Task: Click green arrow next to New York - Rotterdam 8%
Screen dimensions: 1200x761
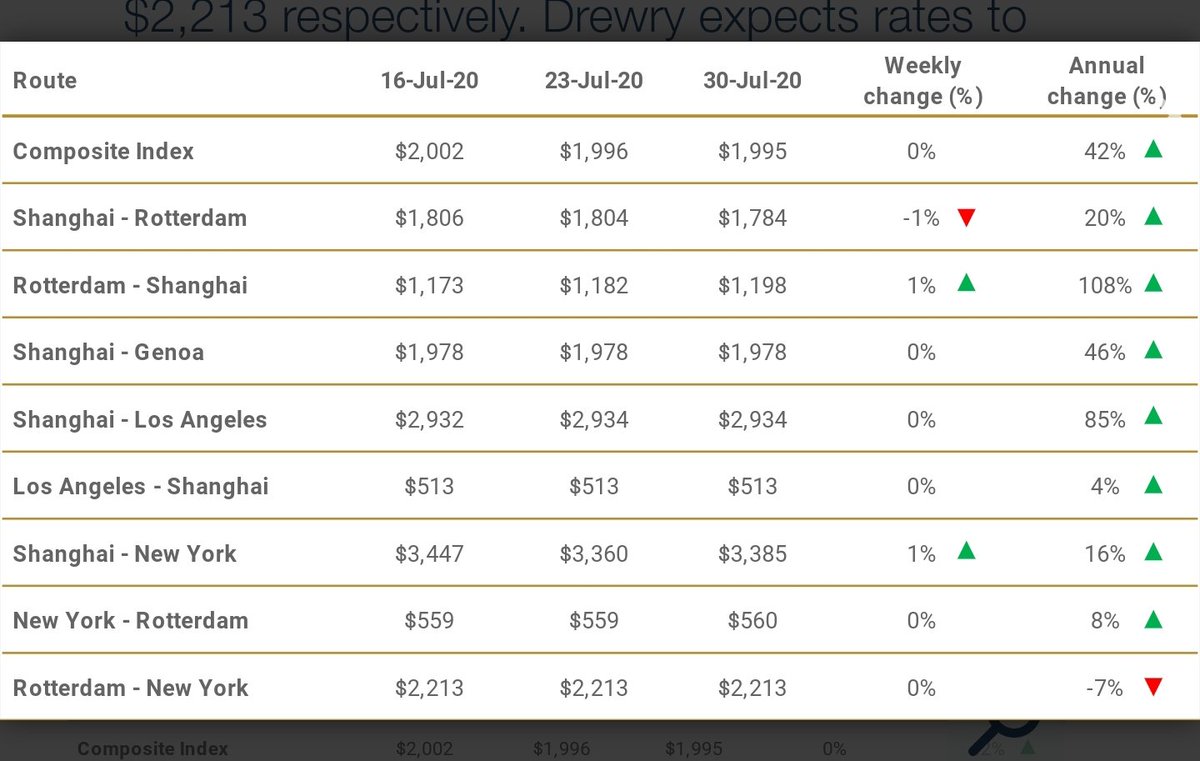Action: (x=1153, y=619)
